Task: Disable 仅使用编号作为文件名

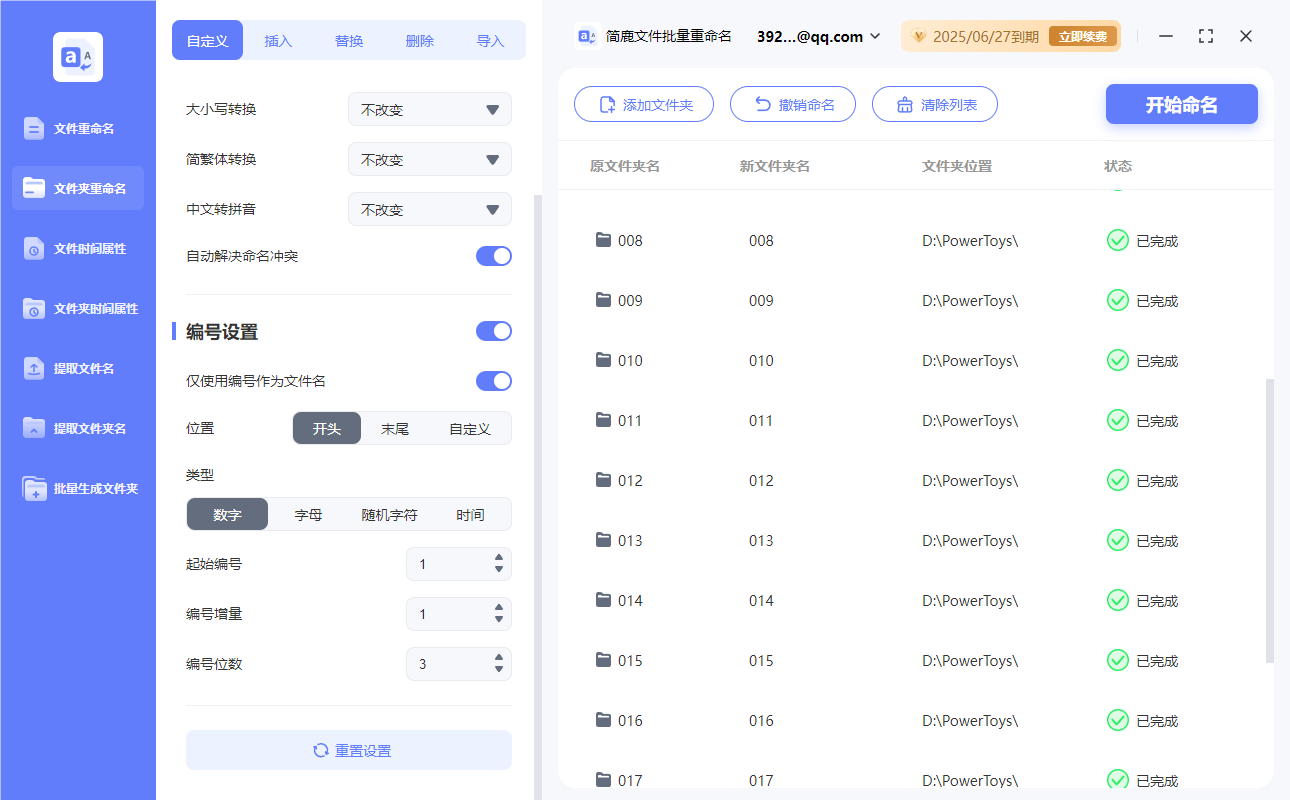Action: [493, 381]
